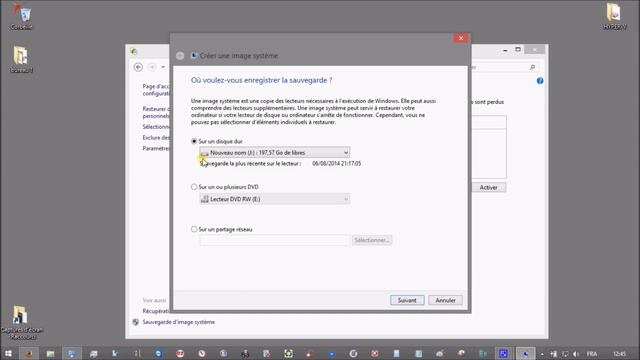Viewport: 640px width, 360px height.
Task: Open the 'Nouveau nom (J:)' hard disk dropdown
Action: click(x=274, y=153)
